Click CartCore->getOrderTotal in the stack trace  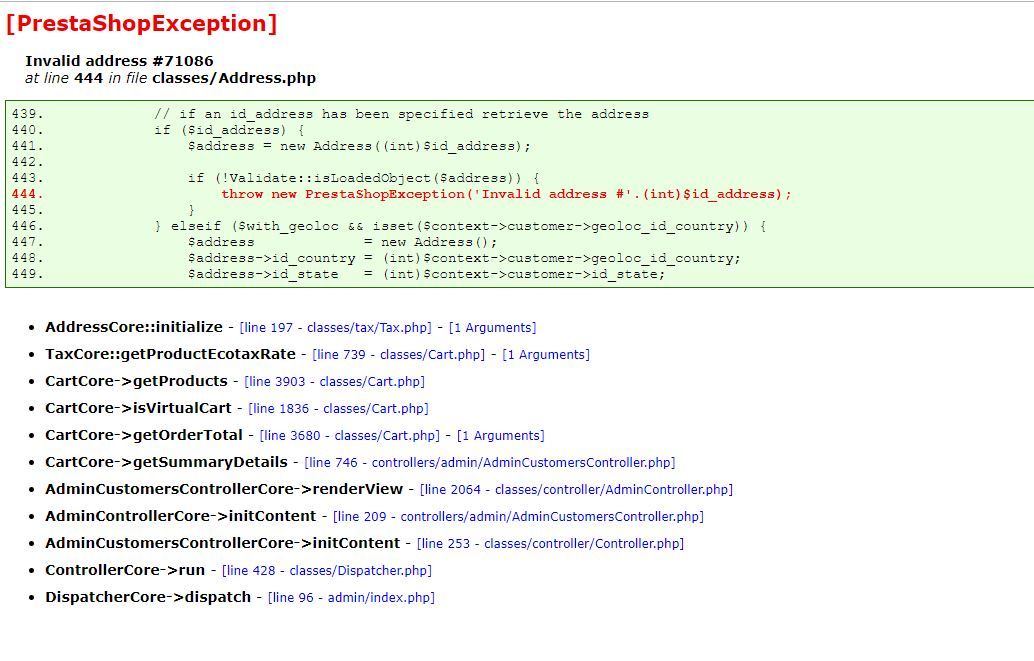[x=144, y=436]
